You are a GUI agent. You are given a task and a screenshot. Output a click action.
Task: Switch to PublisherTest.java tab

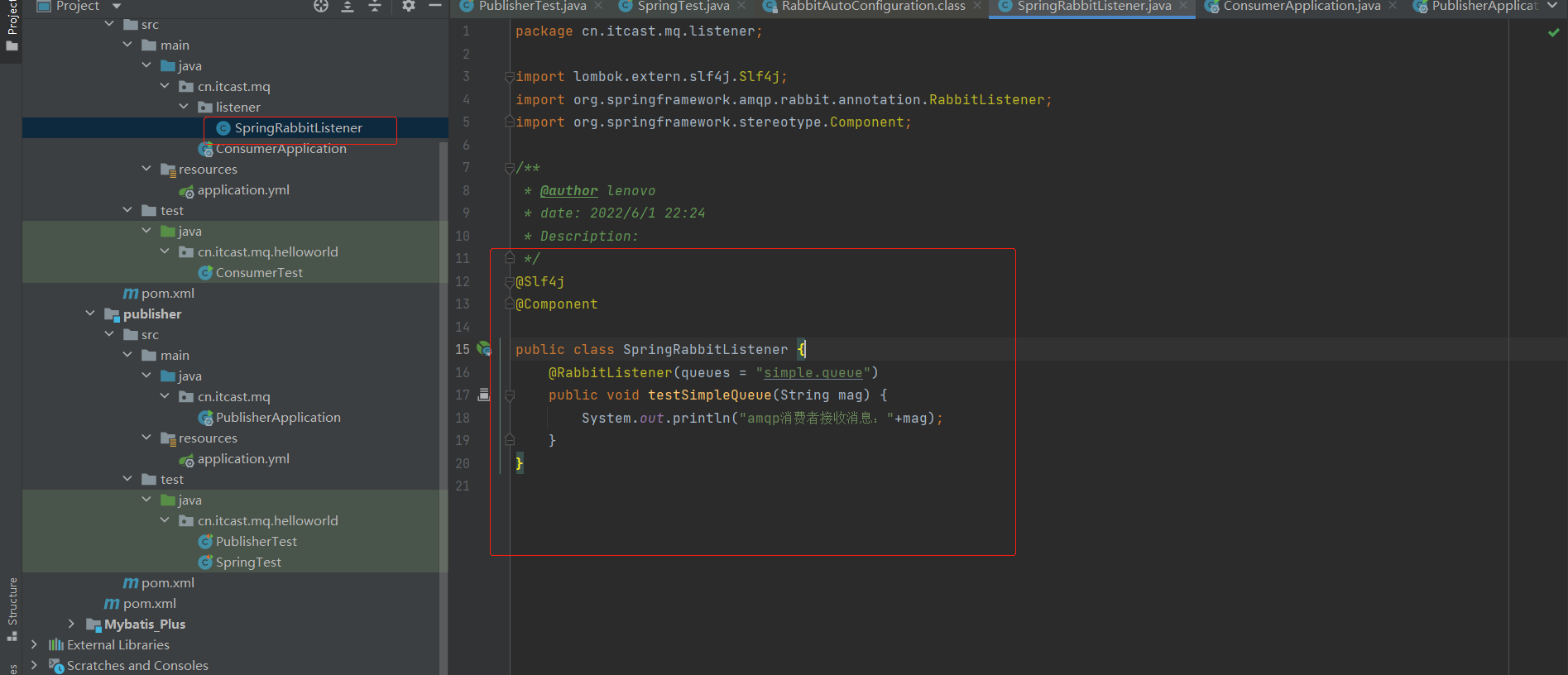pos(532,7)
